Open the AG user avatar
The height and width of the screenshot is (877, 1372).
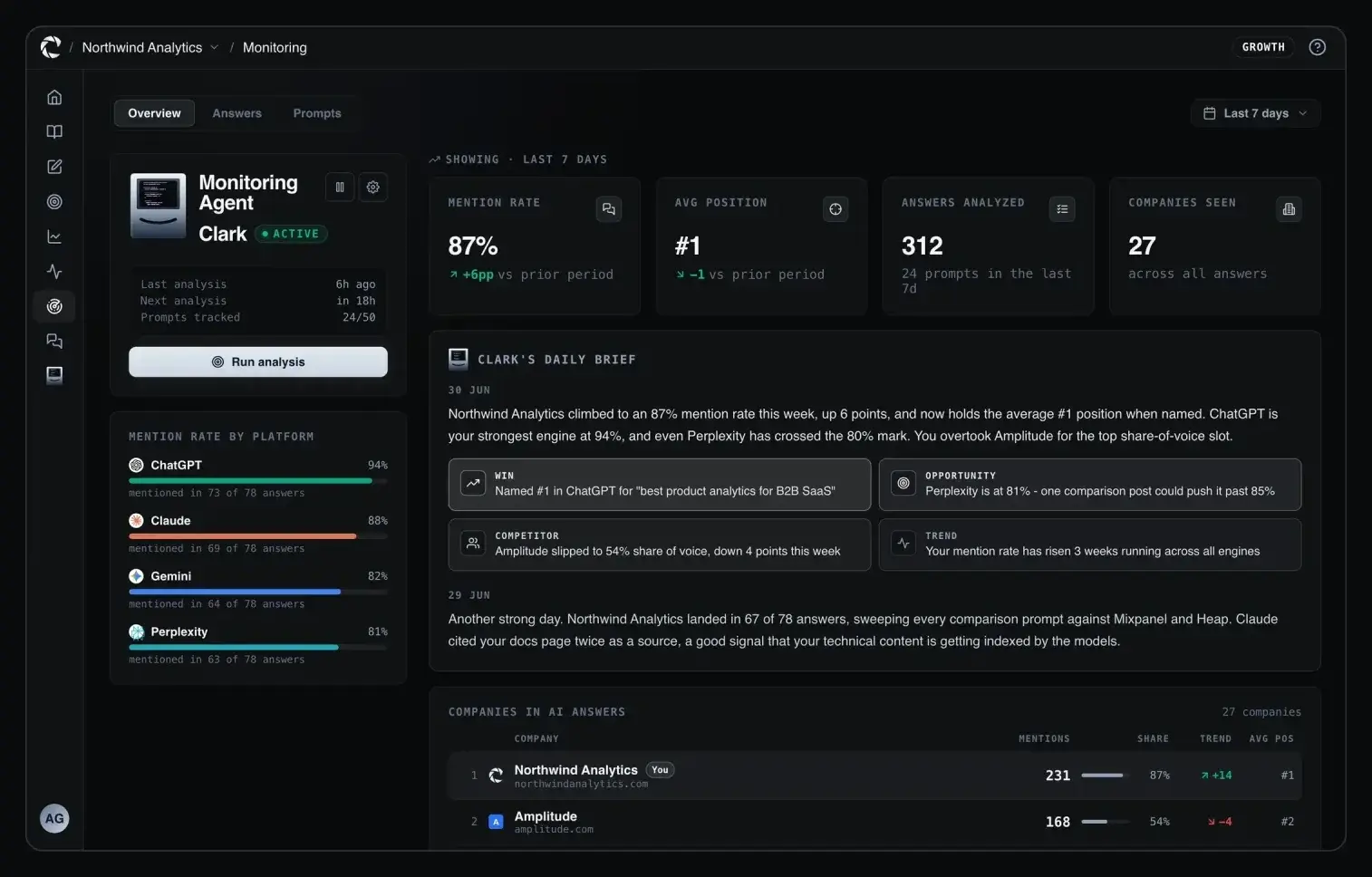tap(54, 818)
